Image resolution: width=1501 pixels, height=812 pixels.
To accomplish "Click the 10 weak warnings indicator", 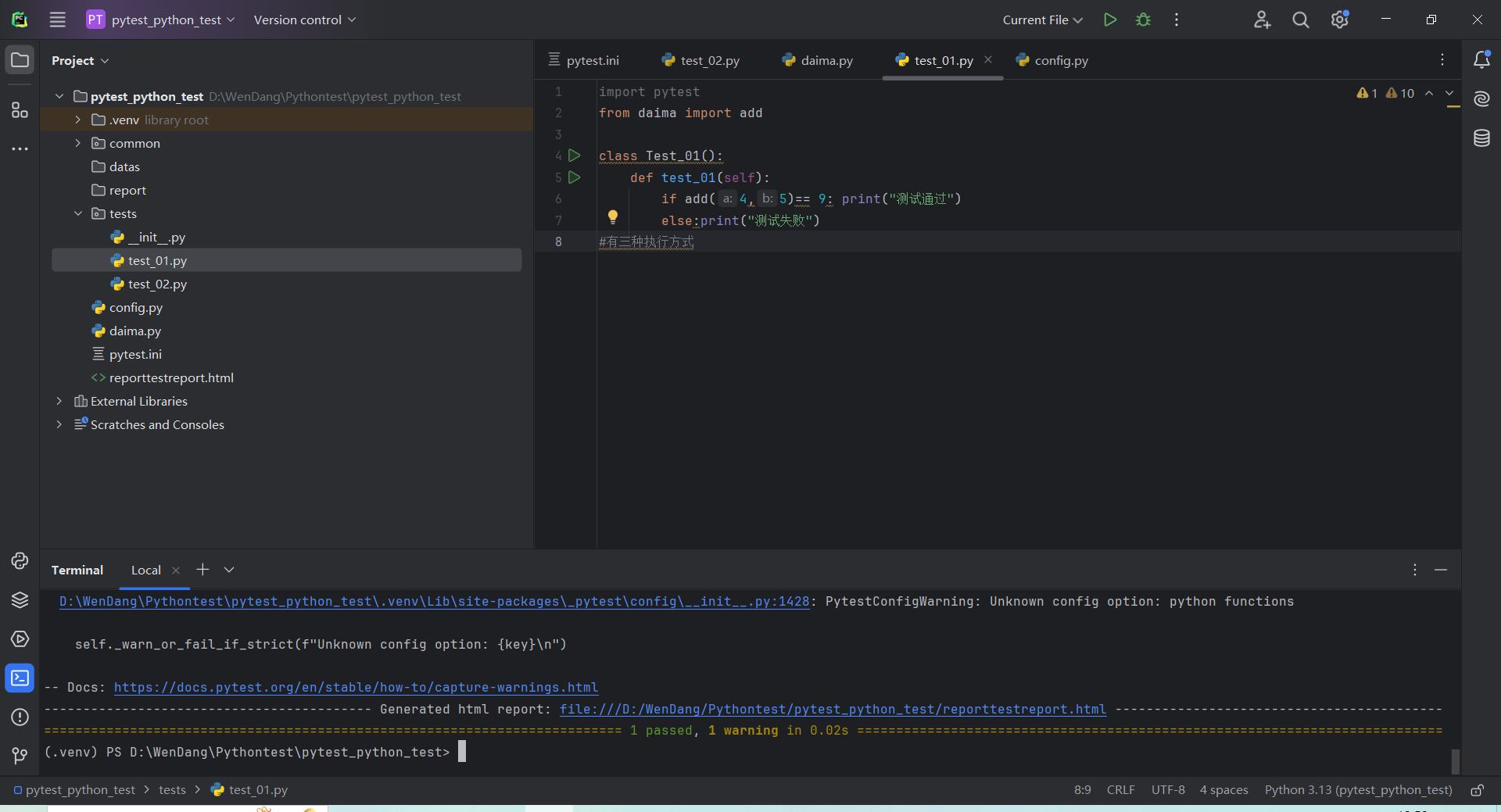I will [x=1400, y=93].
